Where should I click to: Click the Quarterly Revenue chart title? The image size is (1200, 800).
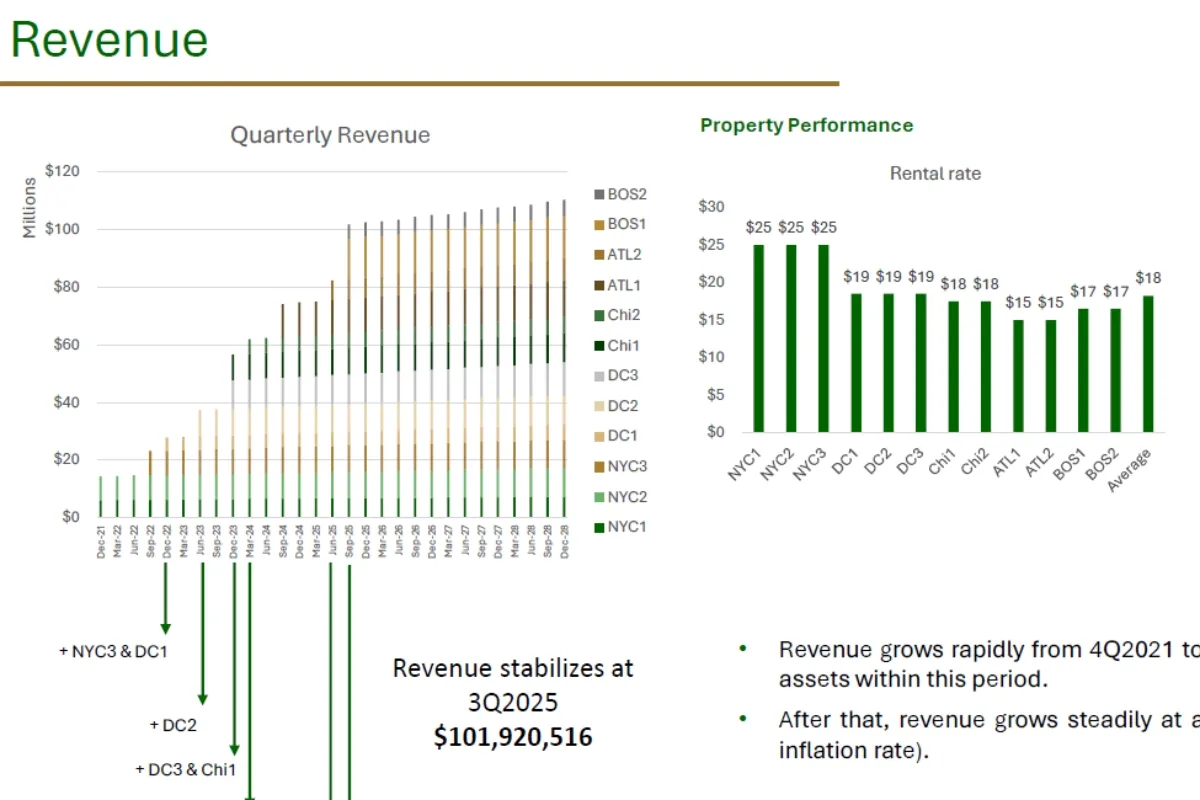[330, 135]
